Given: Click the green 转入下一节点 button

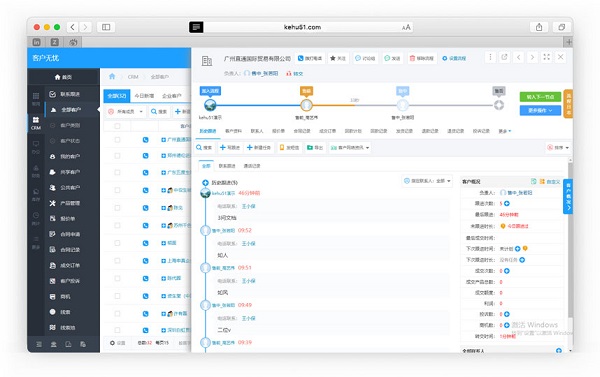Looking at the screenshot, I should (x=540, y=97).
